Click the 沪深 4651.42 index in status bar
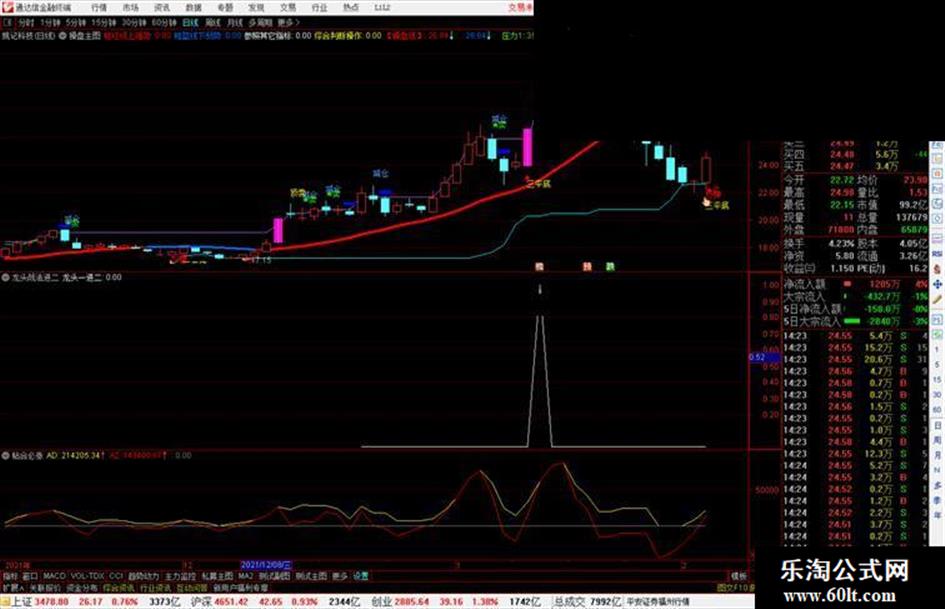 [219, 602]
